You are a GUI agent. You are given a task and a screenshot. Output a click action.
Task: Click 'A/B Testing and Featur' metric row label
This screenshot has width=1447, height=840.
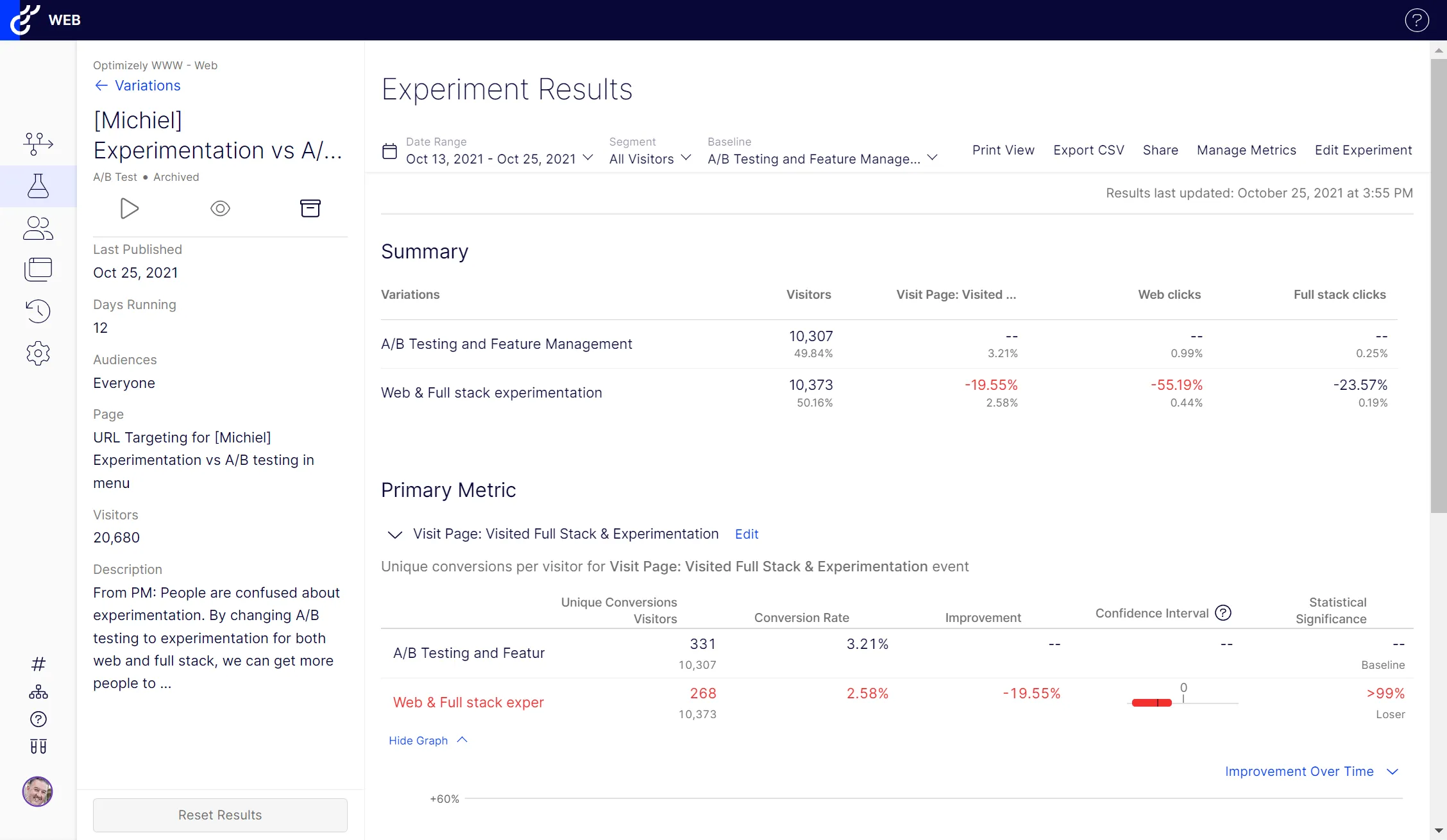pos(469,653)
